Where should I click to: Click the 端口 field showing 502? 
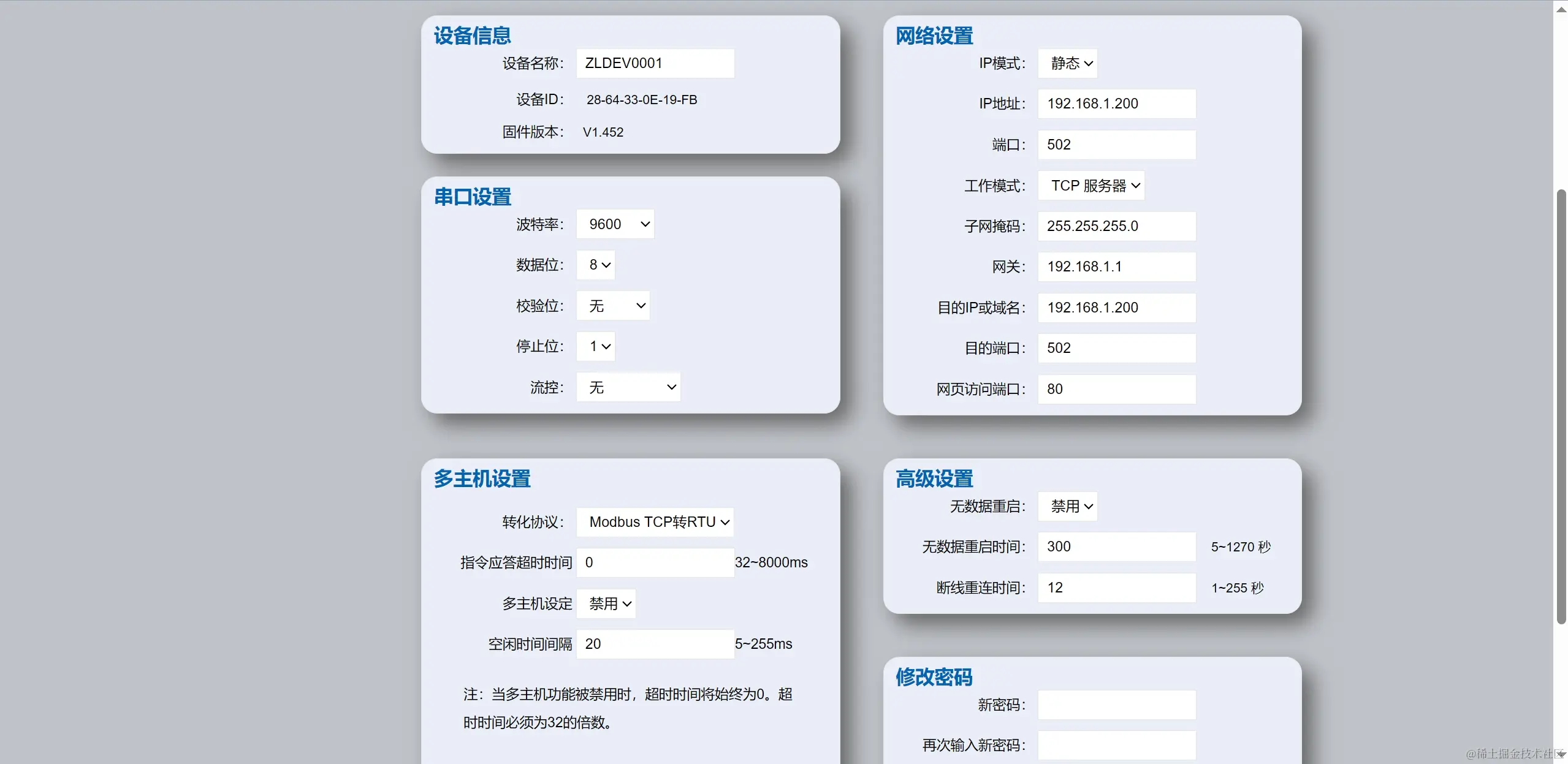(x=1115, y=144)
